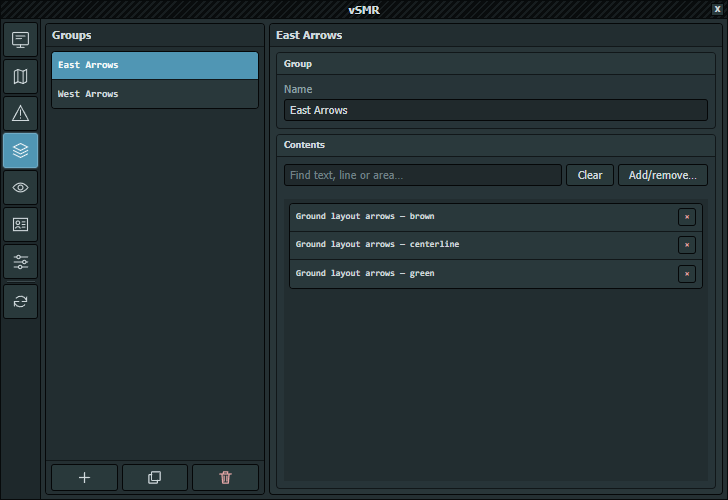
Task: Select the West Arrows group
Action: pos(155,94)
